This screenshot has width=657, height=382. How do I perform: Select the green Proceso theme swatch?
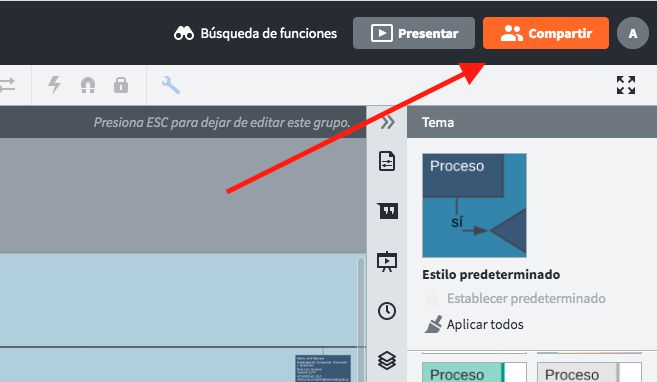point(474,372)
